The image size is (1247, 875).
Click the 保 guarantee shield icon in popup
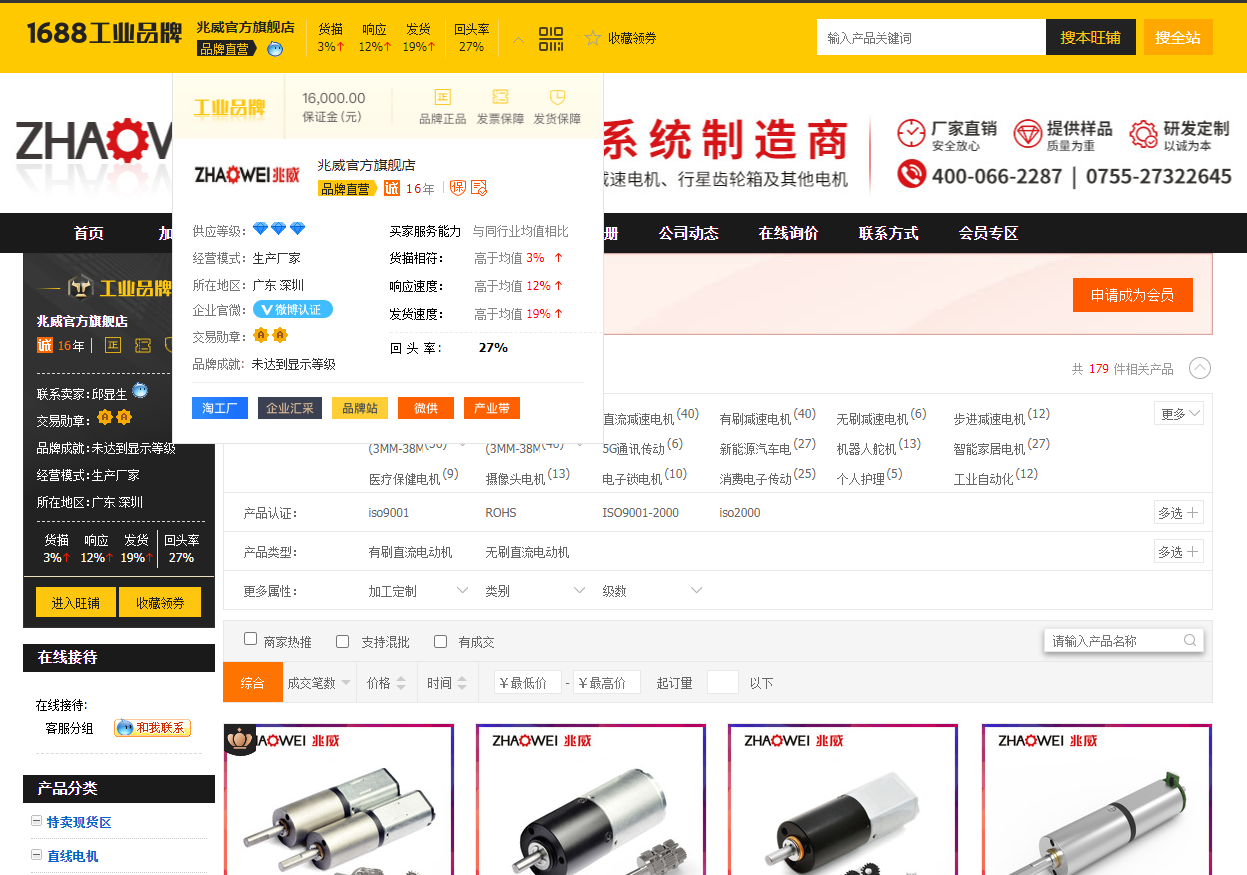pos(457,188)
